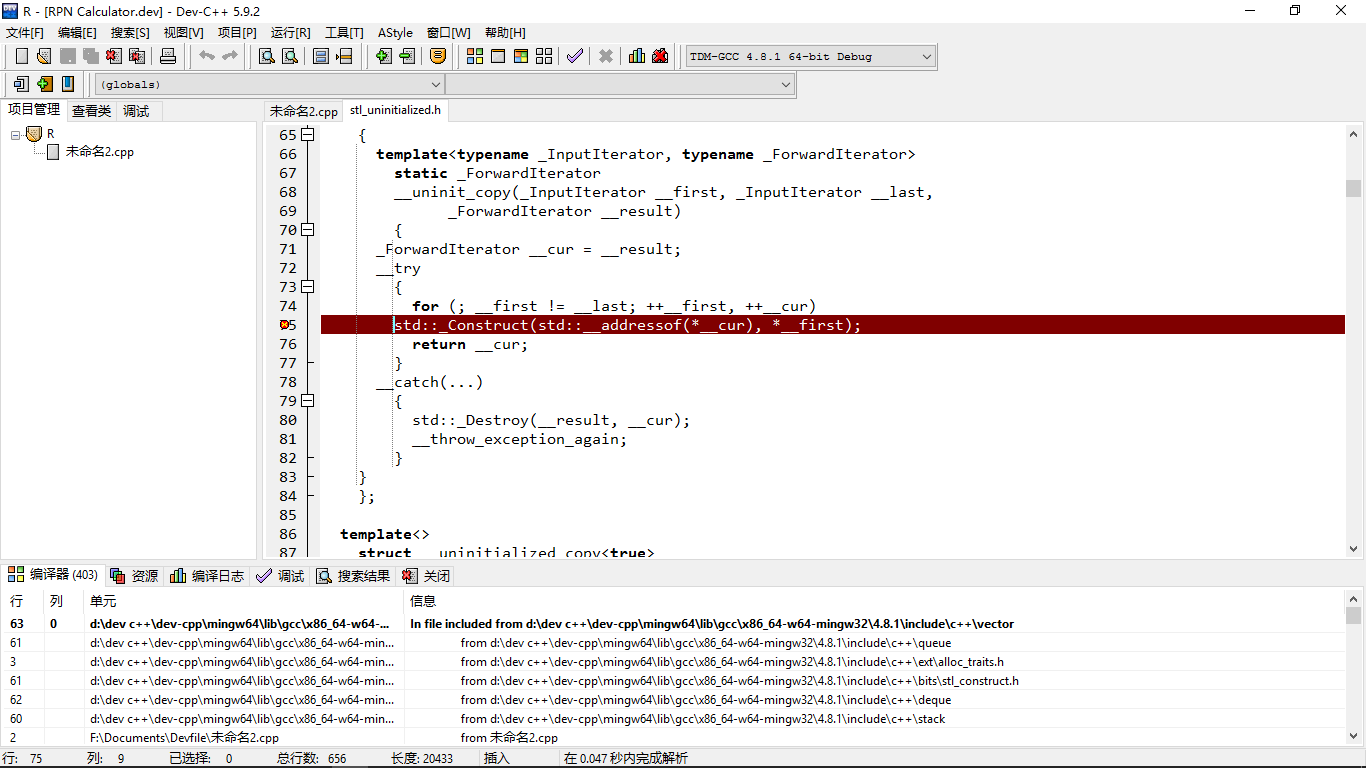Open Project Options via the orange icon

point(438,56)
